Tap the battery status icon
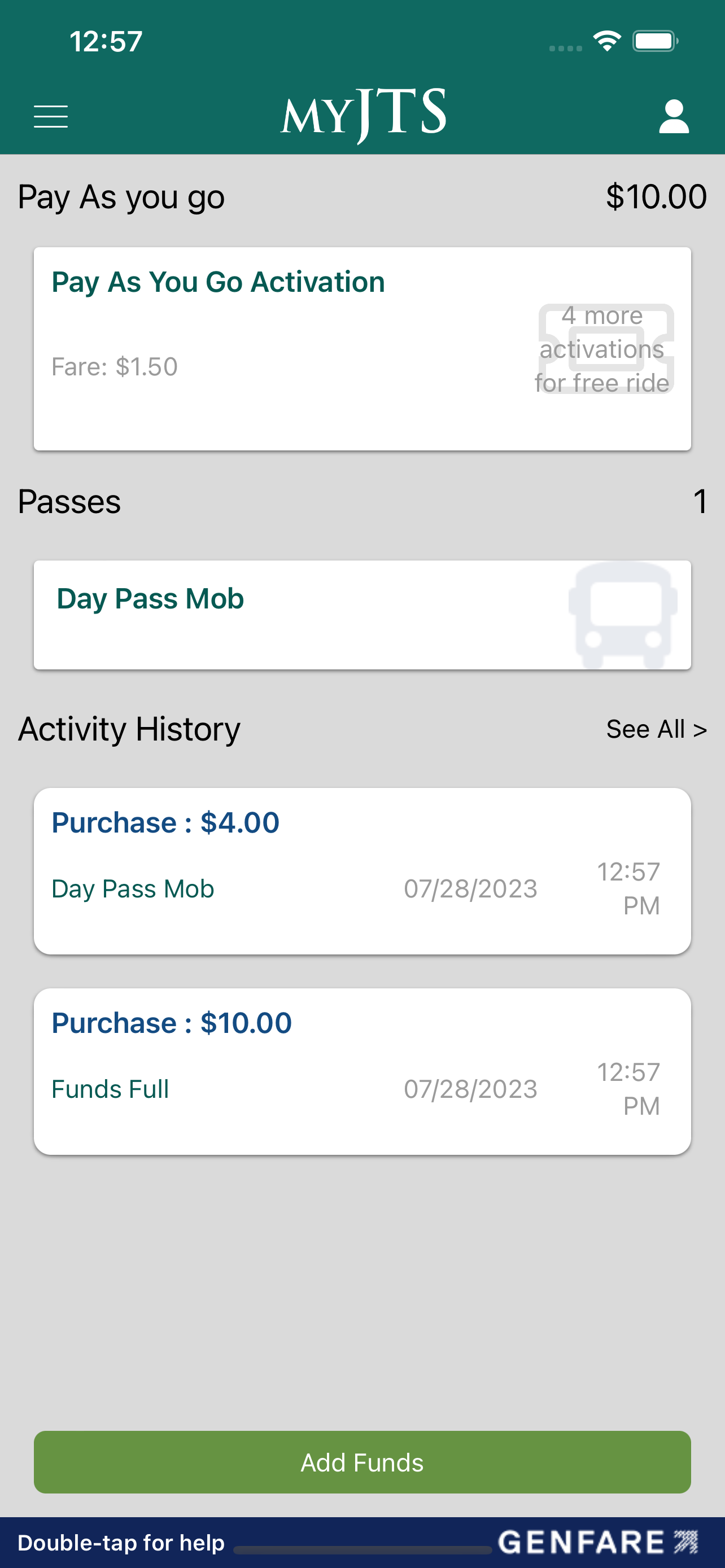The width and height of the screenshot is (725, 1568). click(656, 41)
